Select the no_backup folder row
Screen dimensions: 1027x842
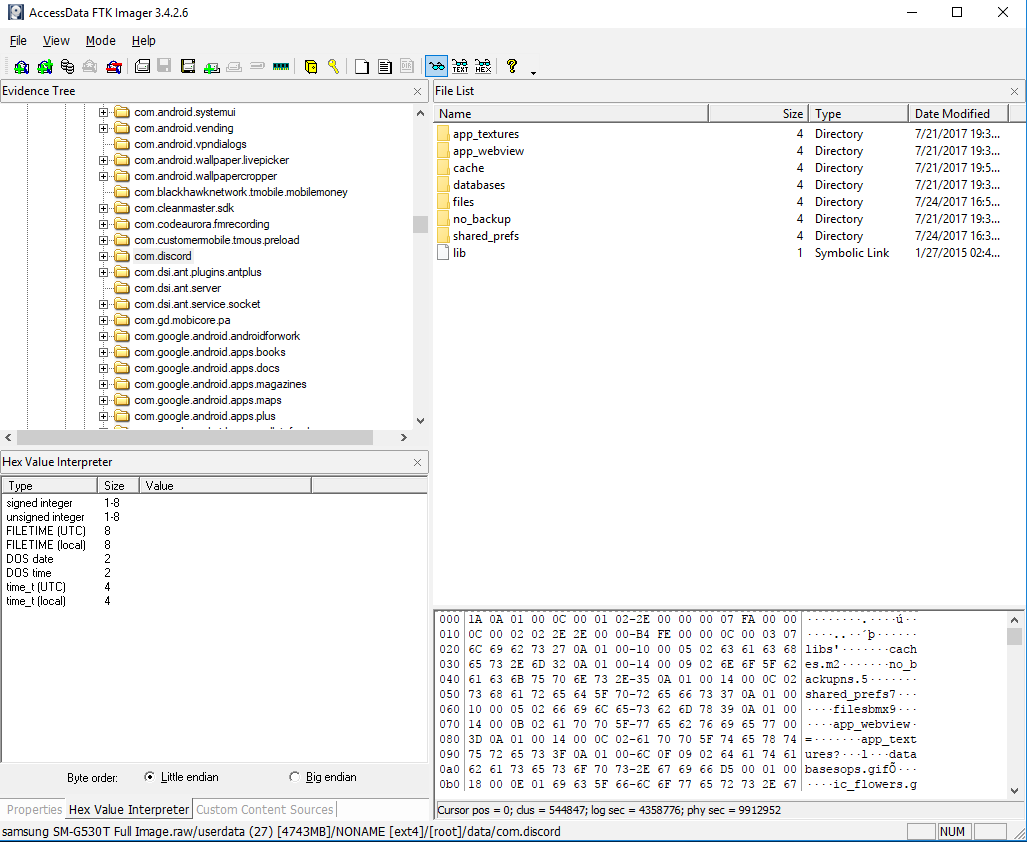pyautogui.click(x=719, y=219)
